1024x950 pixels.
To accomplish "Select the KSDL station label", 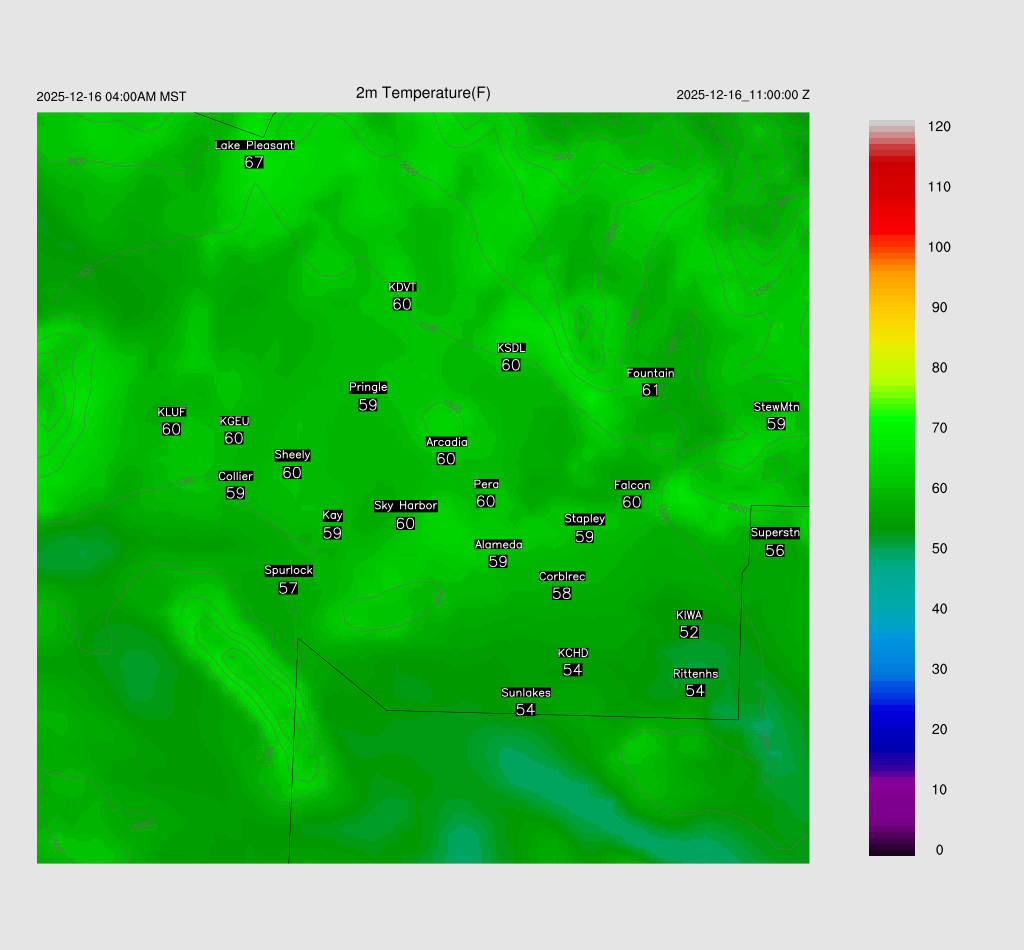I will tap(511, 348).
